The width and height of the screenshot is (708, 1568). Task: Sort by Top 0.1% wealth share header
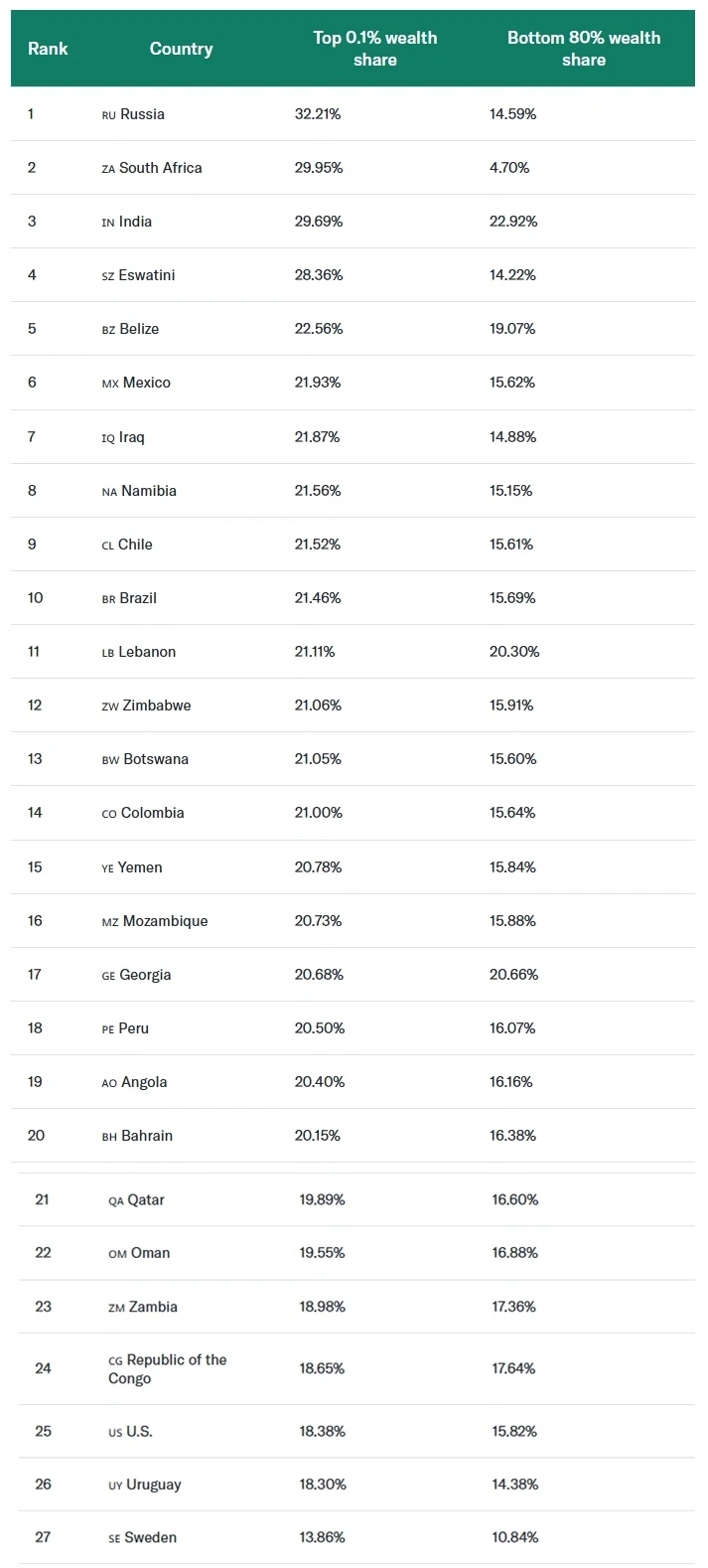[x=375, y=49]
